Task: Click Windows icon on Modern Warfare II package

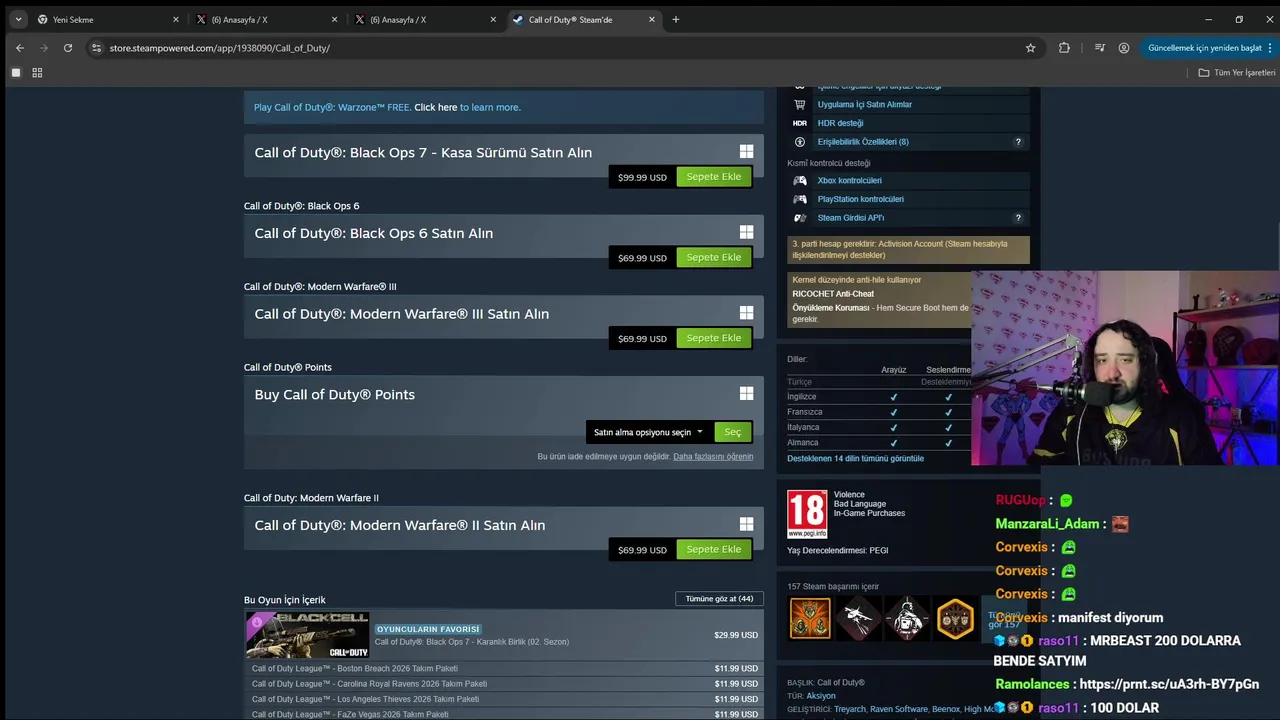Action: pos(746,524)
